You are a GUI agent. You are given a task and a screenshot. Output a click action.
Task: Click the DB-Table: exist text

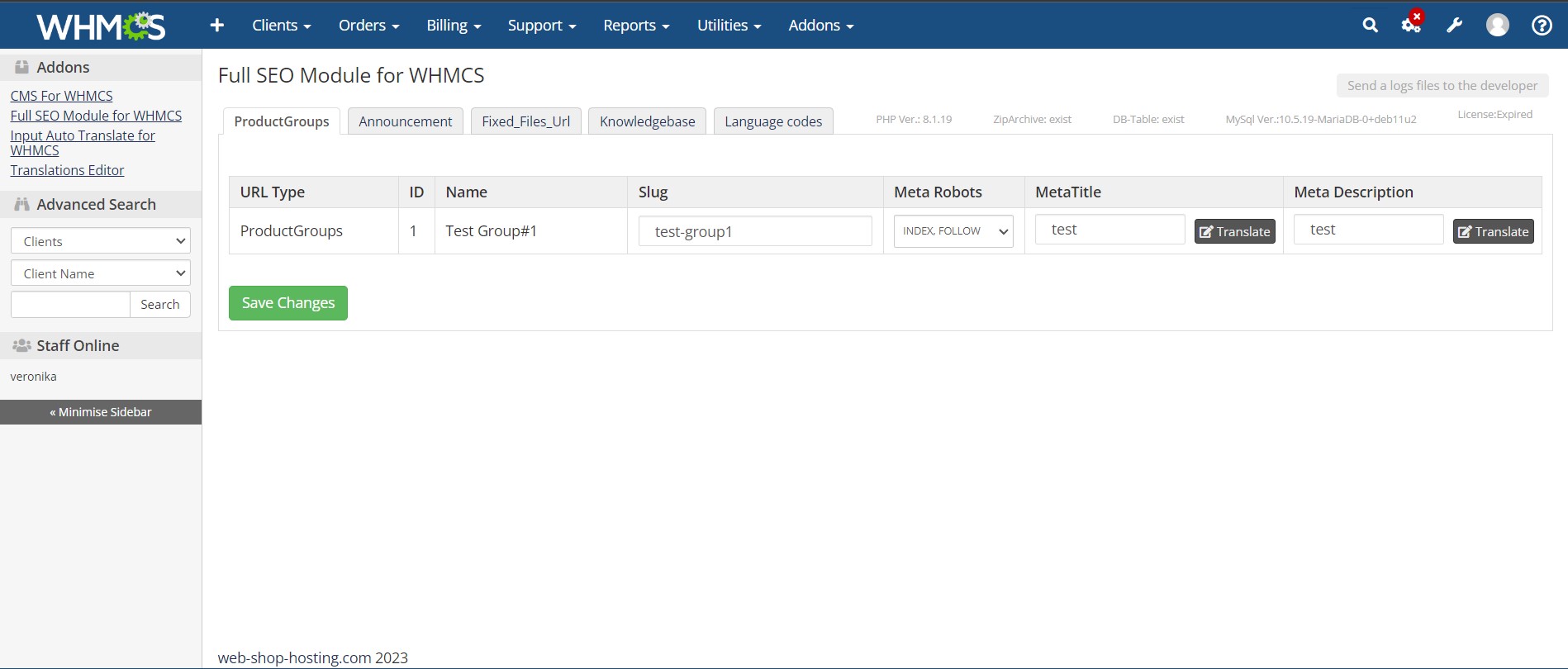(1148, 119)
